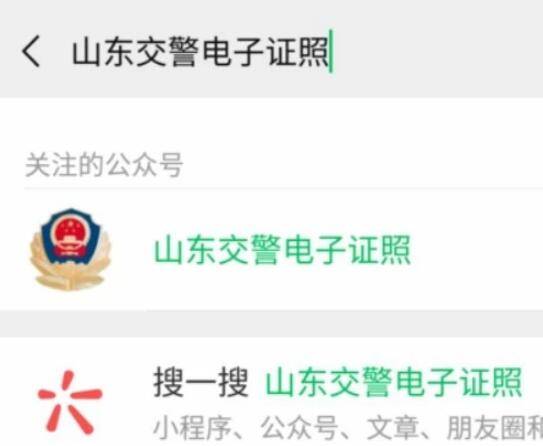Click the police badge avatar of the official account
Viewport: 543px width, 446px height.
tap(70, 249)
